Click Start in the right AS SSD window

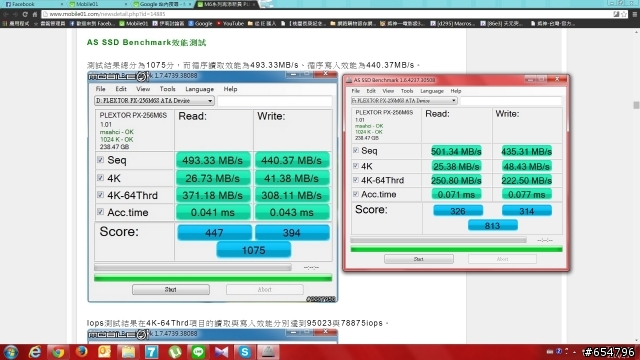418,259
